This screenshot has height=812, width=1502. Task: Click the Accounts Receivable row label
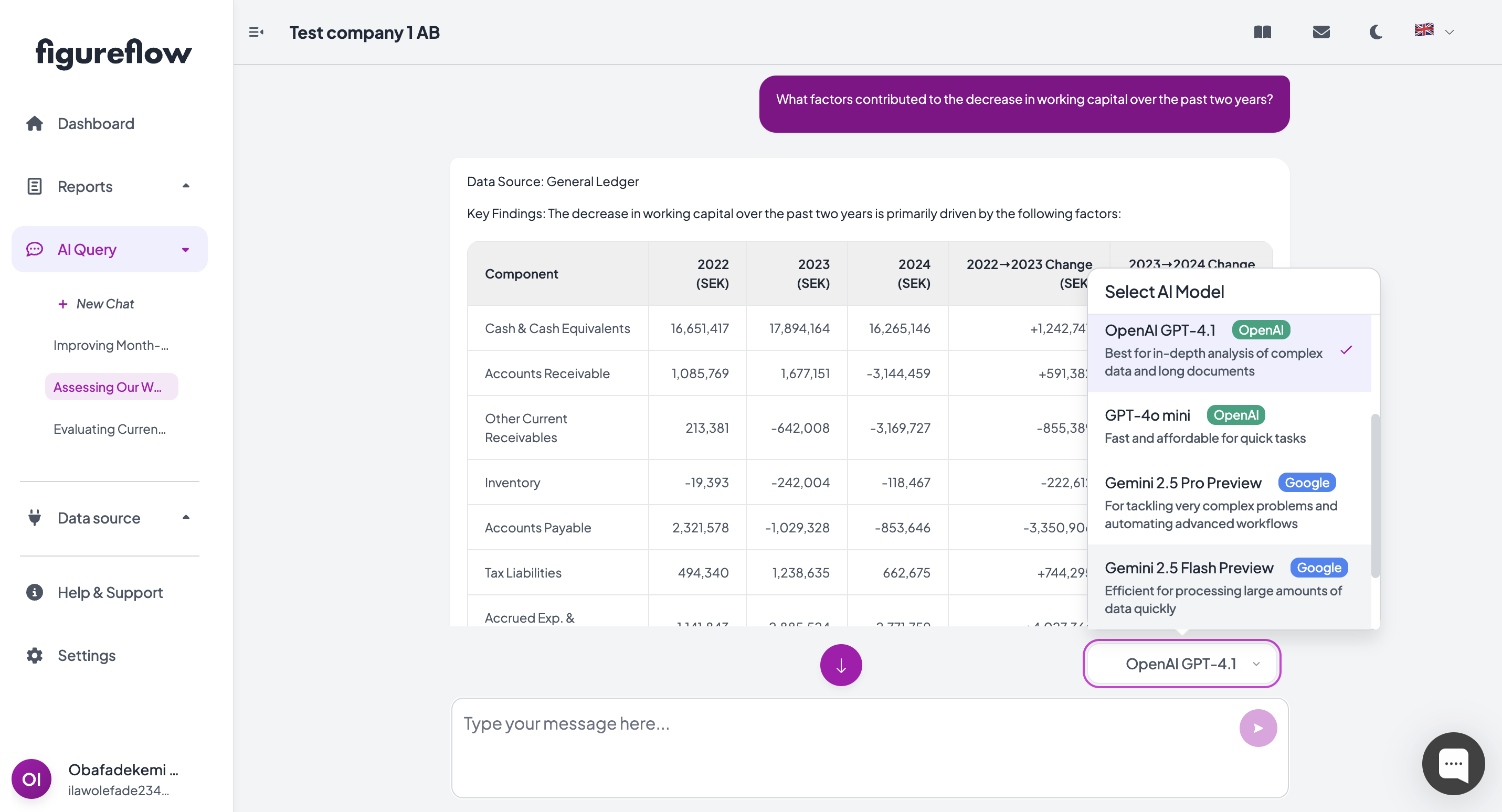pyautogui.click(x=547, y=373)
